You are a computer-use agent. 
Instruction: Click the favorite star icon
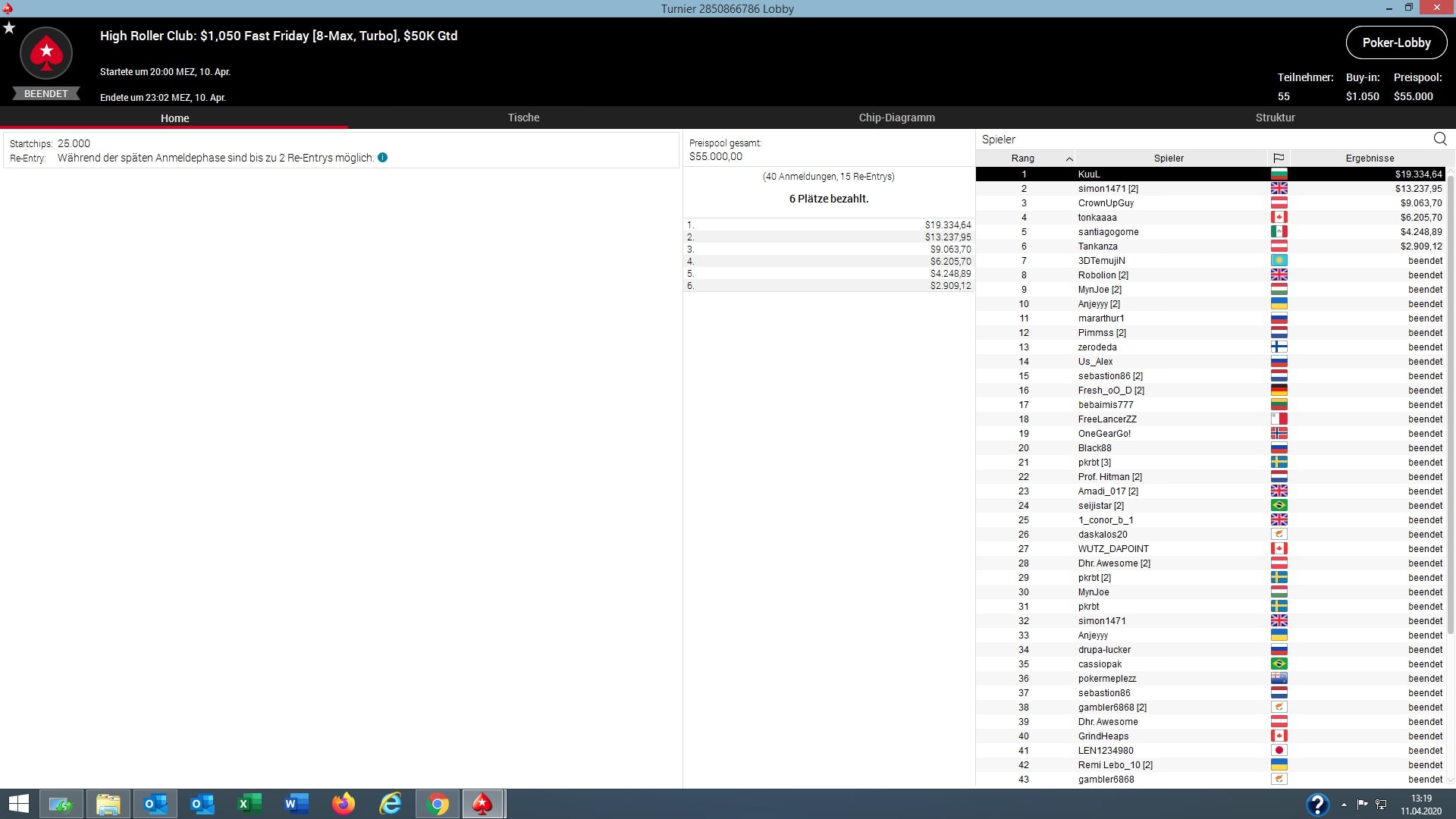tap(9, 28)
